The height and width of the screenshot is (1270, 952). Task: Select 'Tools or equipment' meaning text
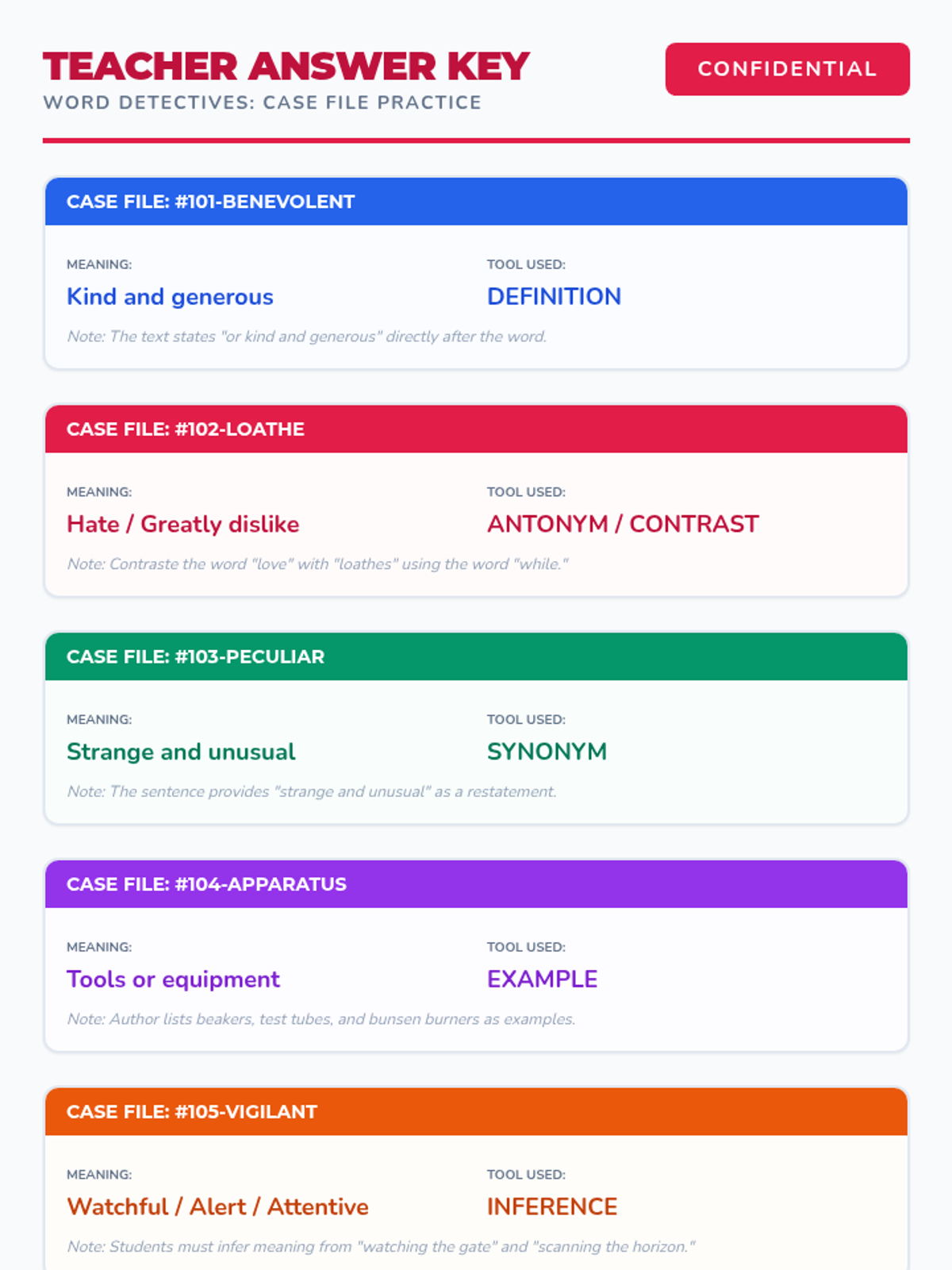point(173,979)
